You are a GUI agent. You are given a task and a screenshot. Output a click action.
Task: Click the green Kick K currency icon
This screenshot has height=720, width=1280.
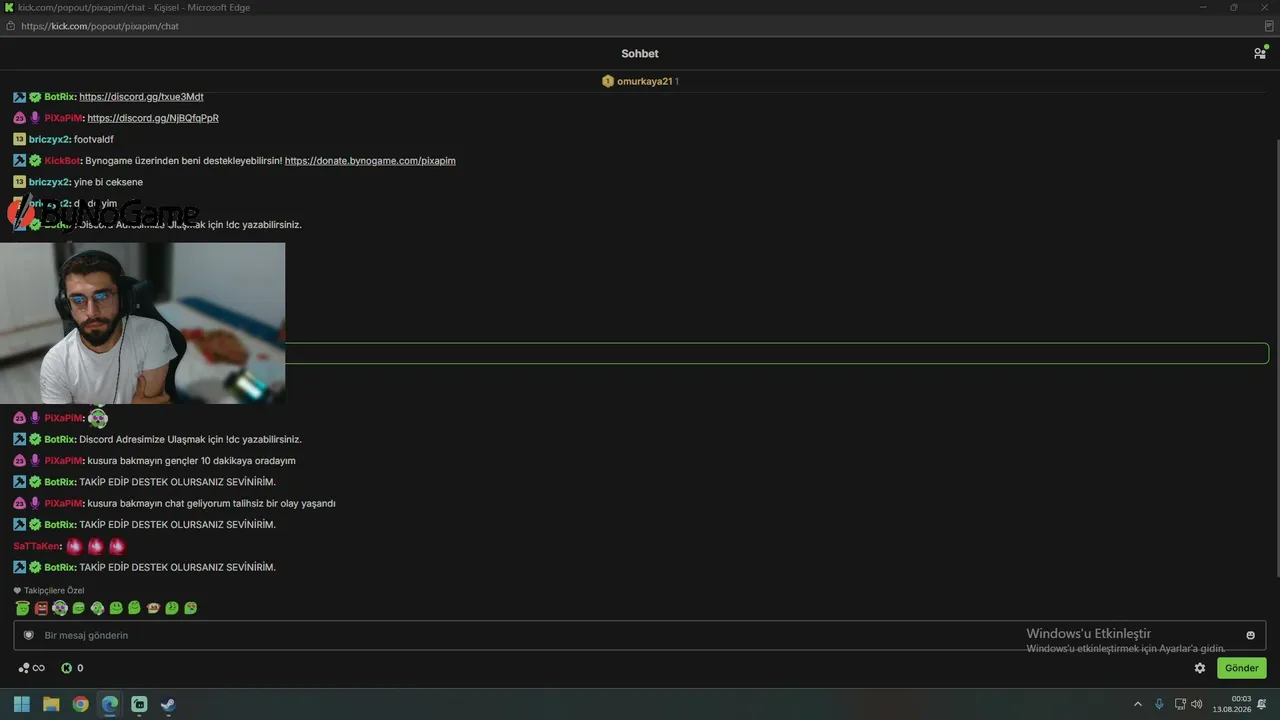click(67, 668)
